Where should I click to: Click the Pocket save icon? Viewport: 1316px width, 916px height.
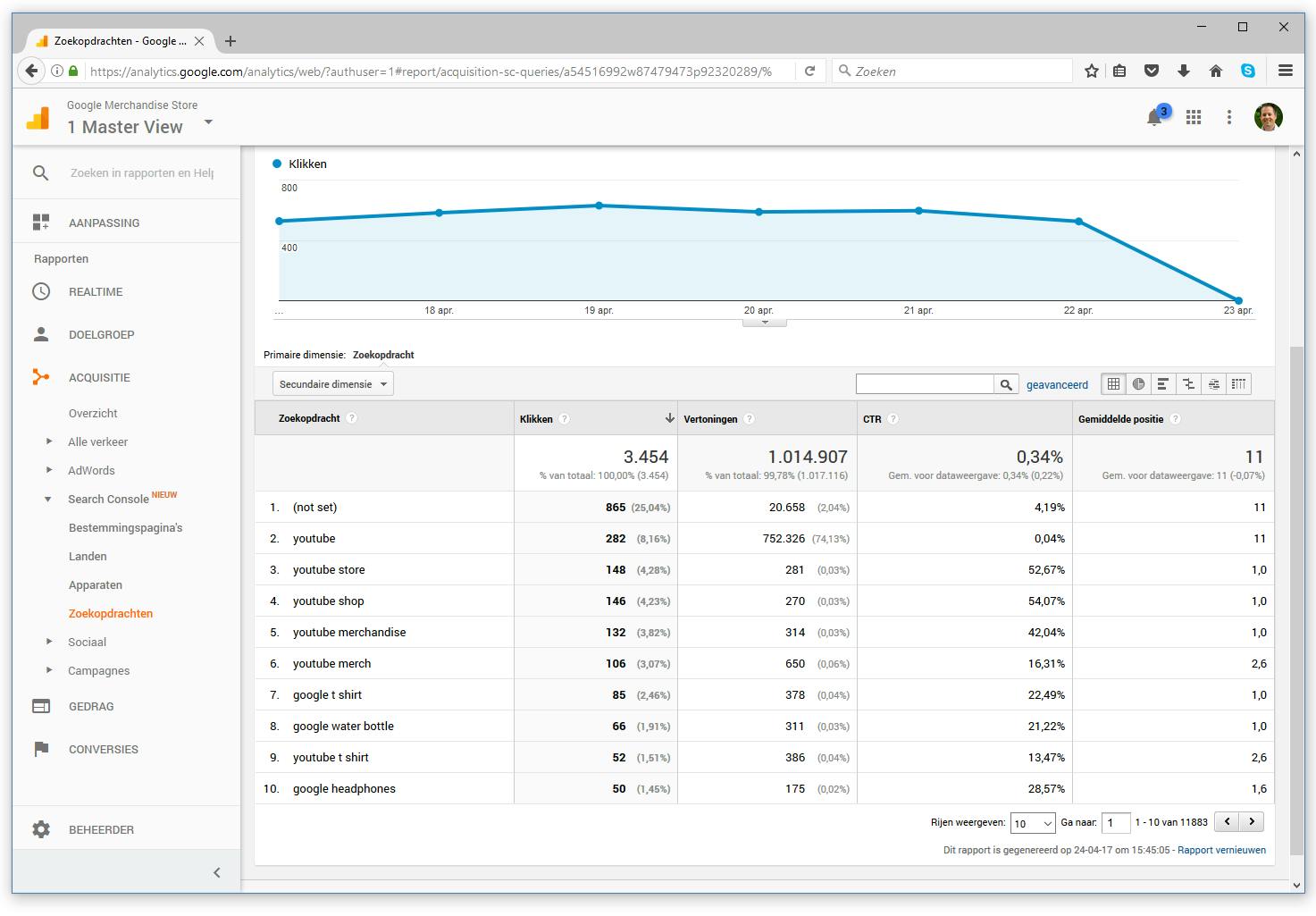[1152, 71]
